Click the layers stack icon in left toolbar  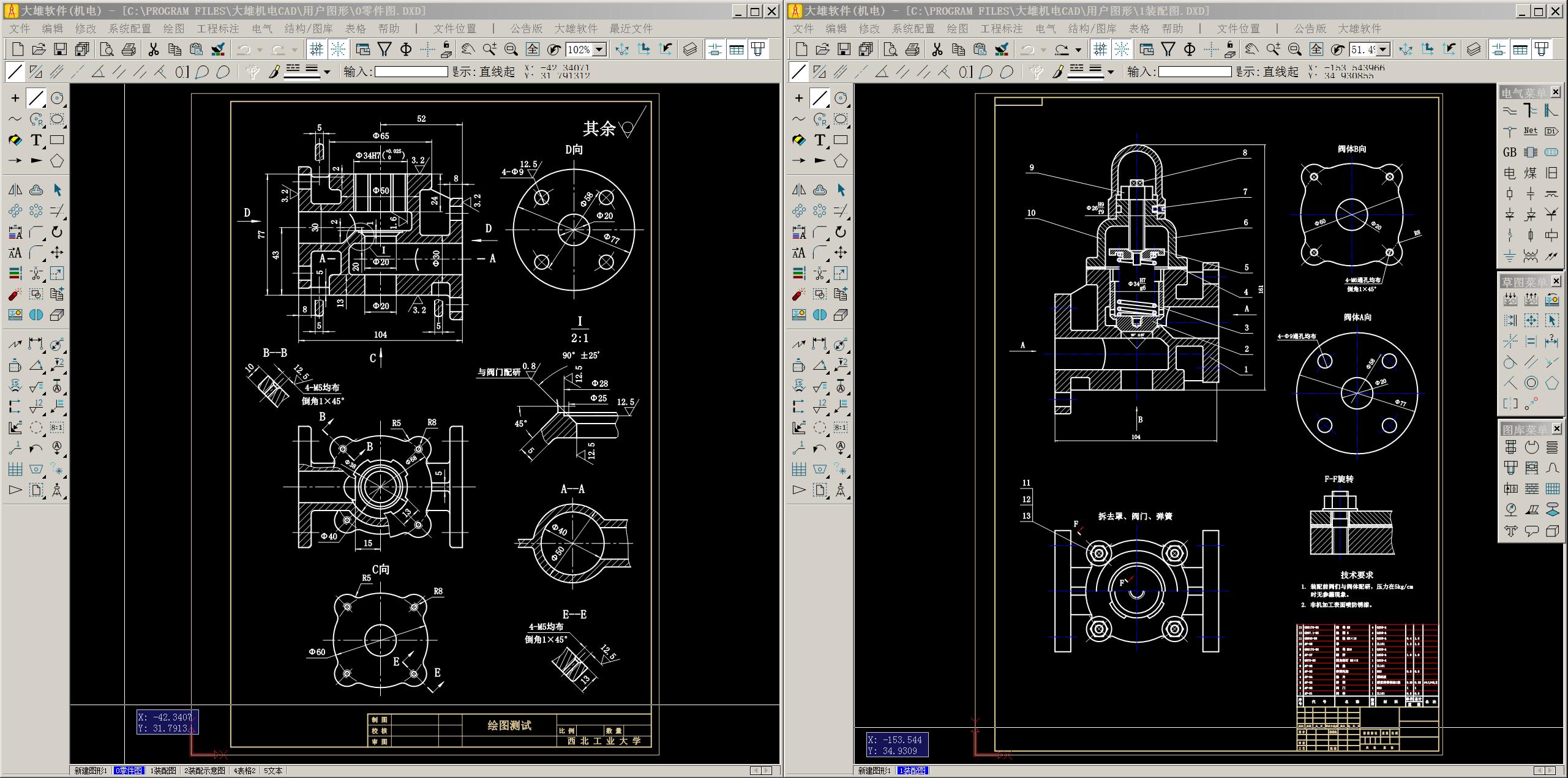tap(690, 50)
